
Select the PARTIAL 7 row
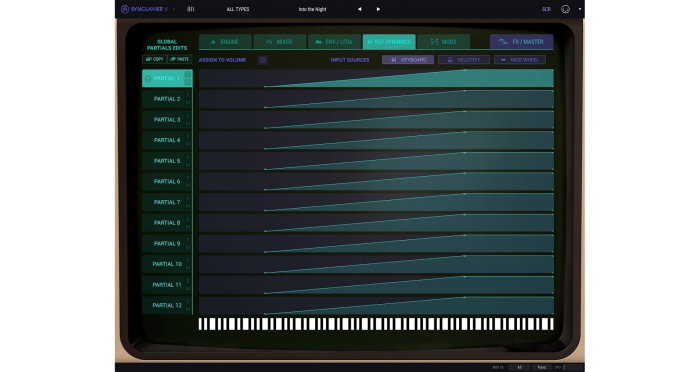(167, 202)
